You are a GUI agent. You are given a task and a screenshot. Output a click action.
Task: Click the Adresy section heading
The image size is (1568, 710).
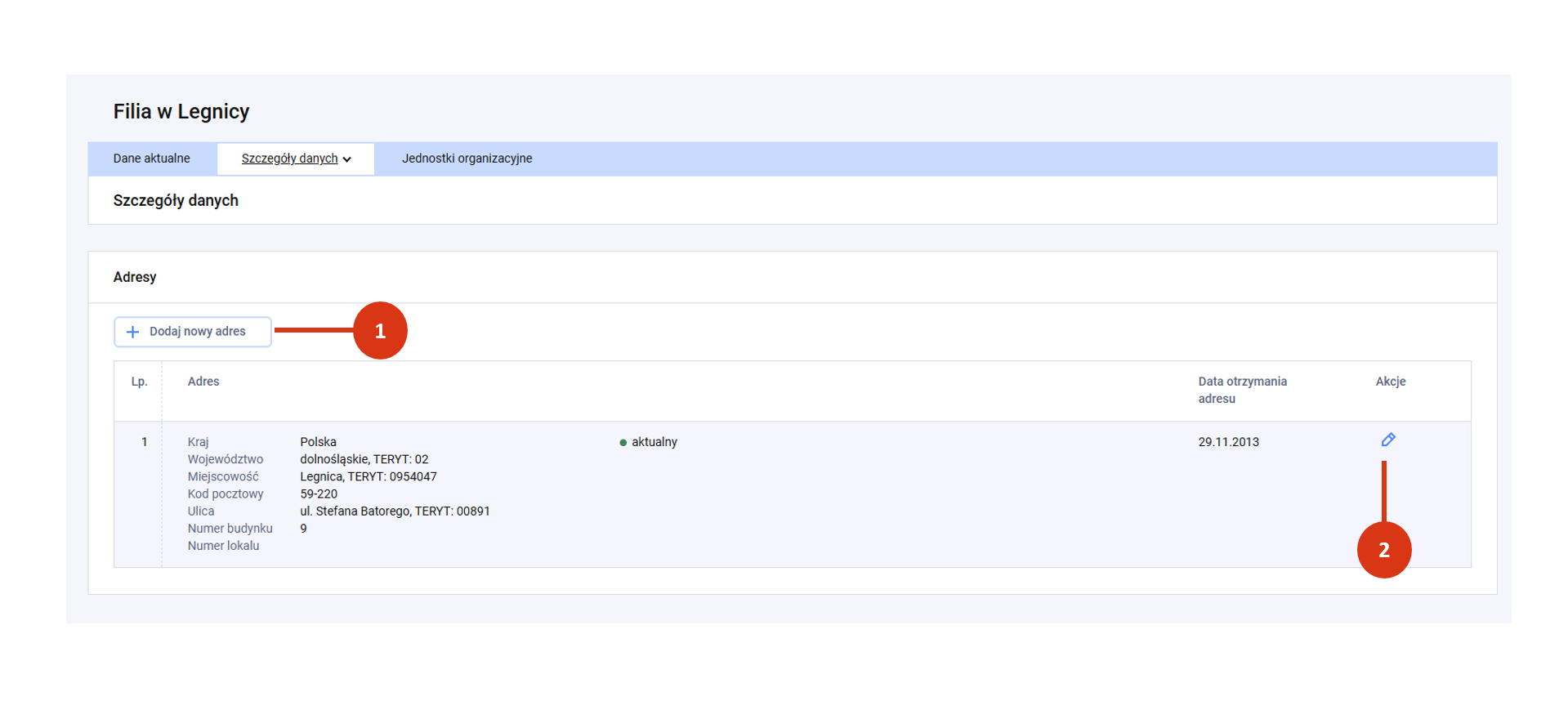pos(135,277)
